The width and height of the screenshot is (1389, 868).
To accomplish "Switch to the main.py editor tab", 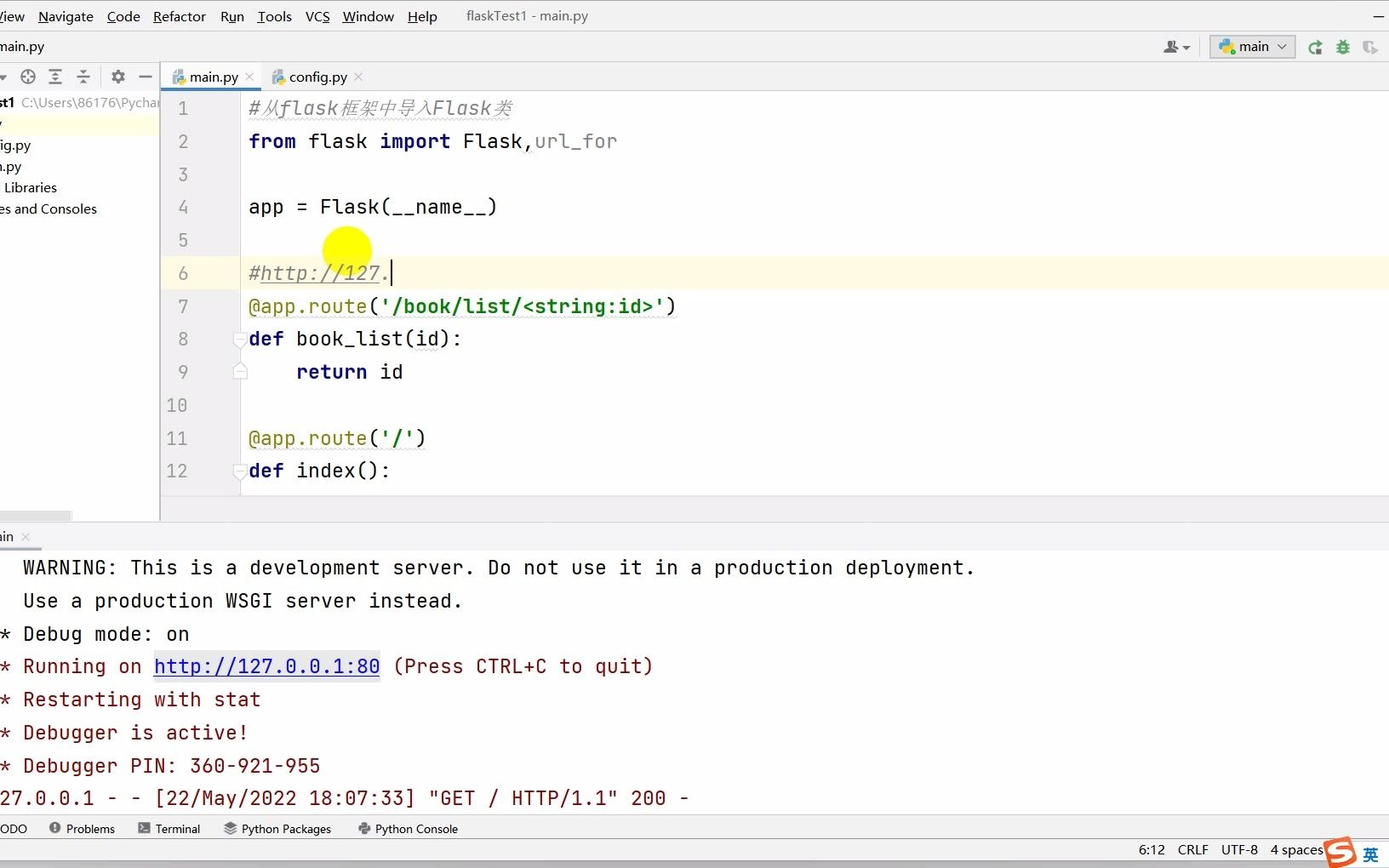I will 213,77.
